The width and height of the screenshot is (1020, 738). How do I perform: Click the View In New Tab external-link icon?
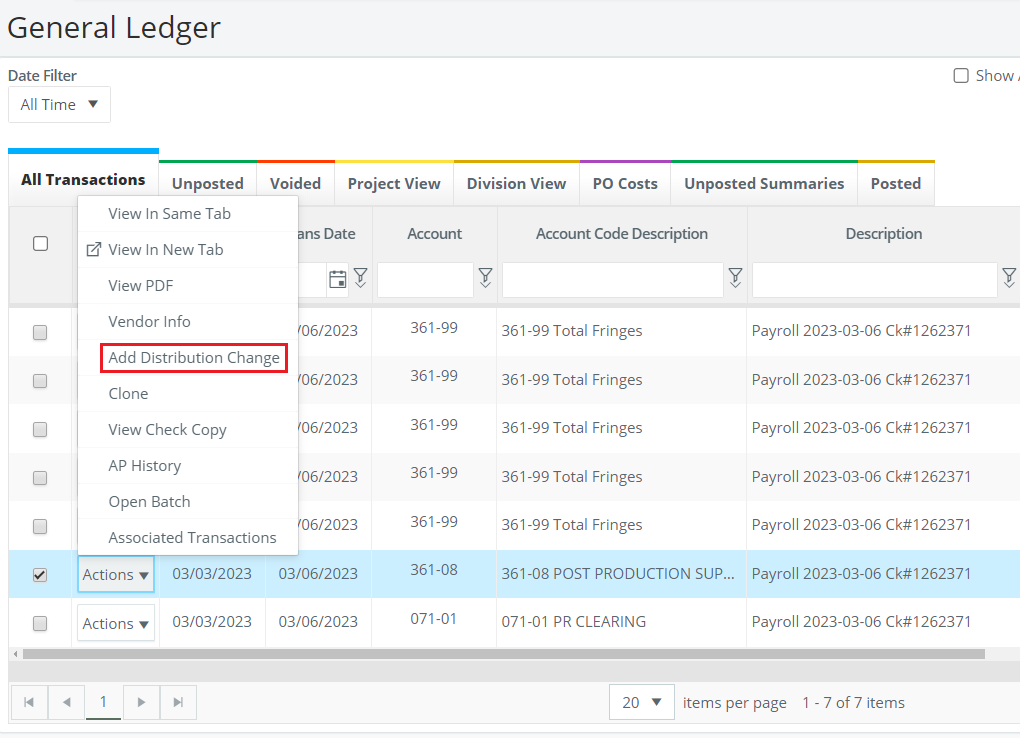pos(94,249)
